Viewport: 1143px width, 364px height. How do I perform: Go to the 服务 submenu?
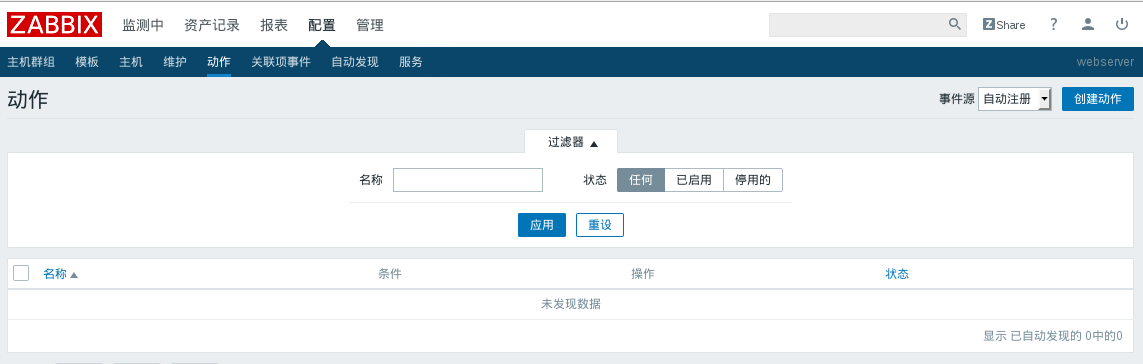click(x=411, y=62)
